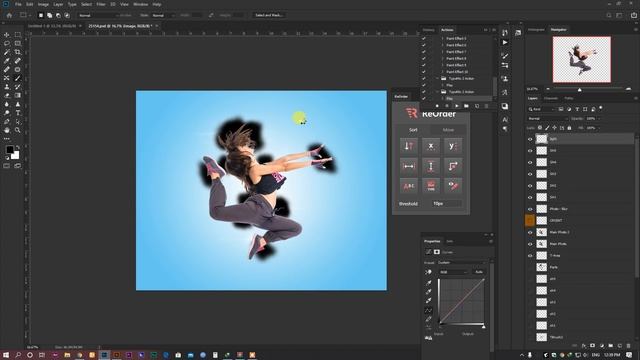The image size is (640, 360).
Task: Expand the Paint Effect 8 action
Action: pyautogui.click(x=442, y=59)
